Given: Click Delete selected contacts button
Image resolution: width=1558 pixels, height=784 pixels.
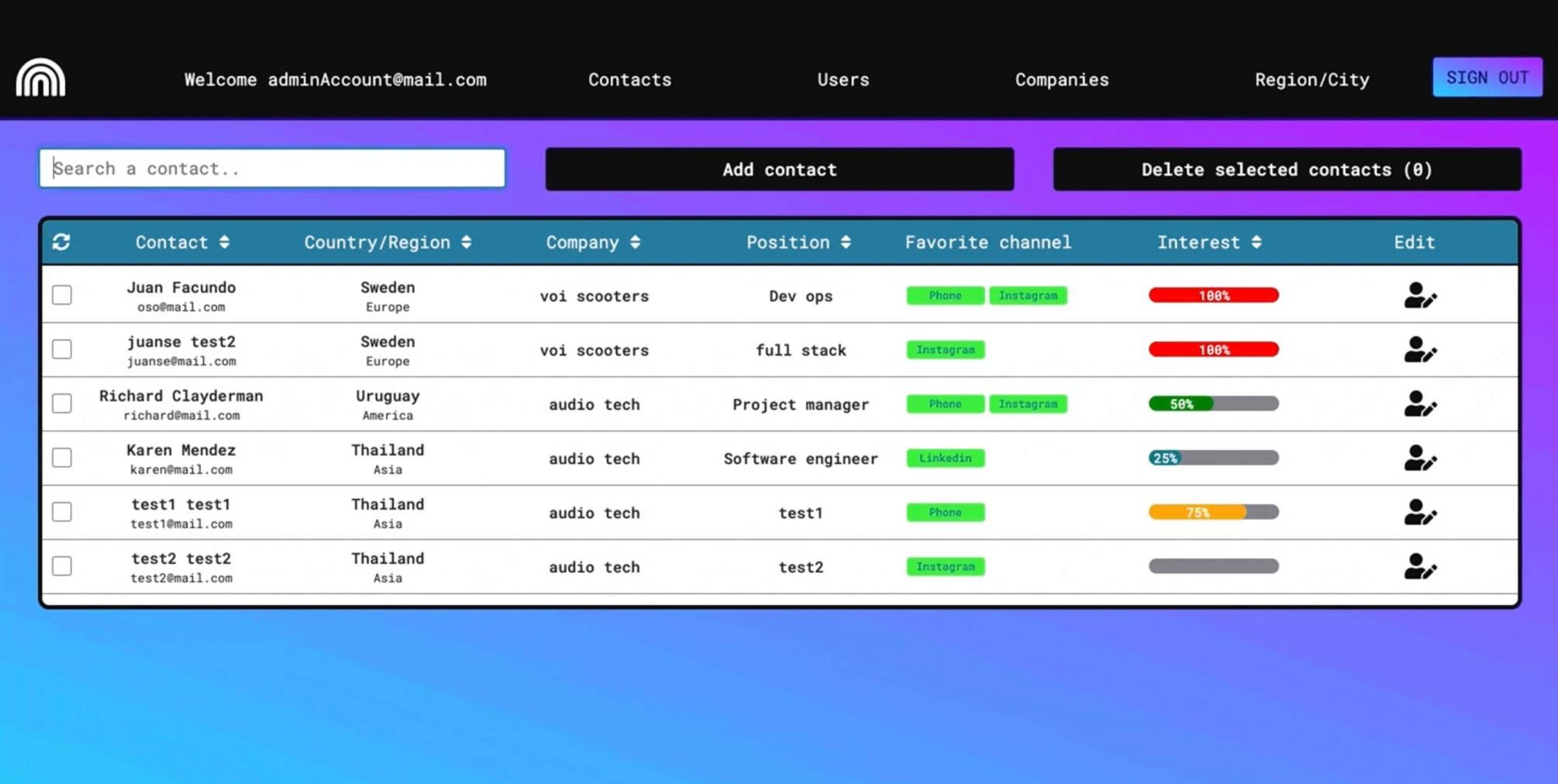Looking at the screenshot, I should (x=1287, y=169).
